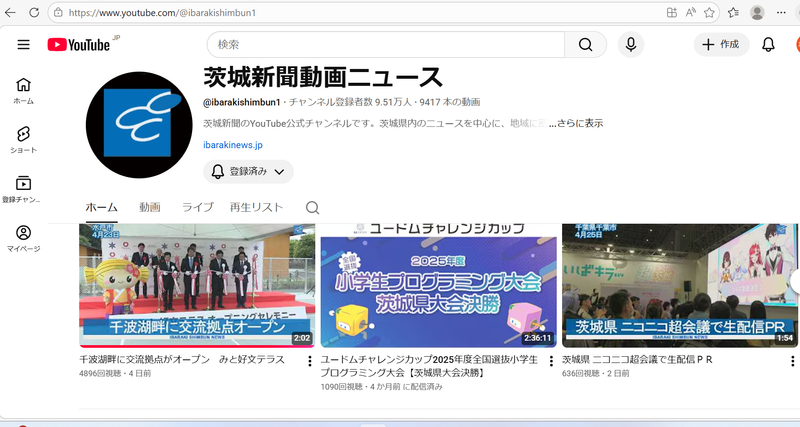Open the favorites list icon
Screen dimensions: 800x427
(x=733, y=13)
